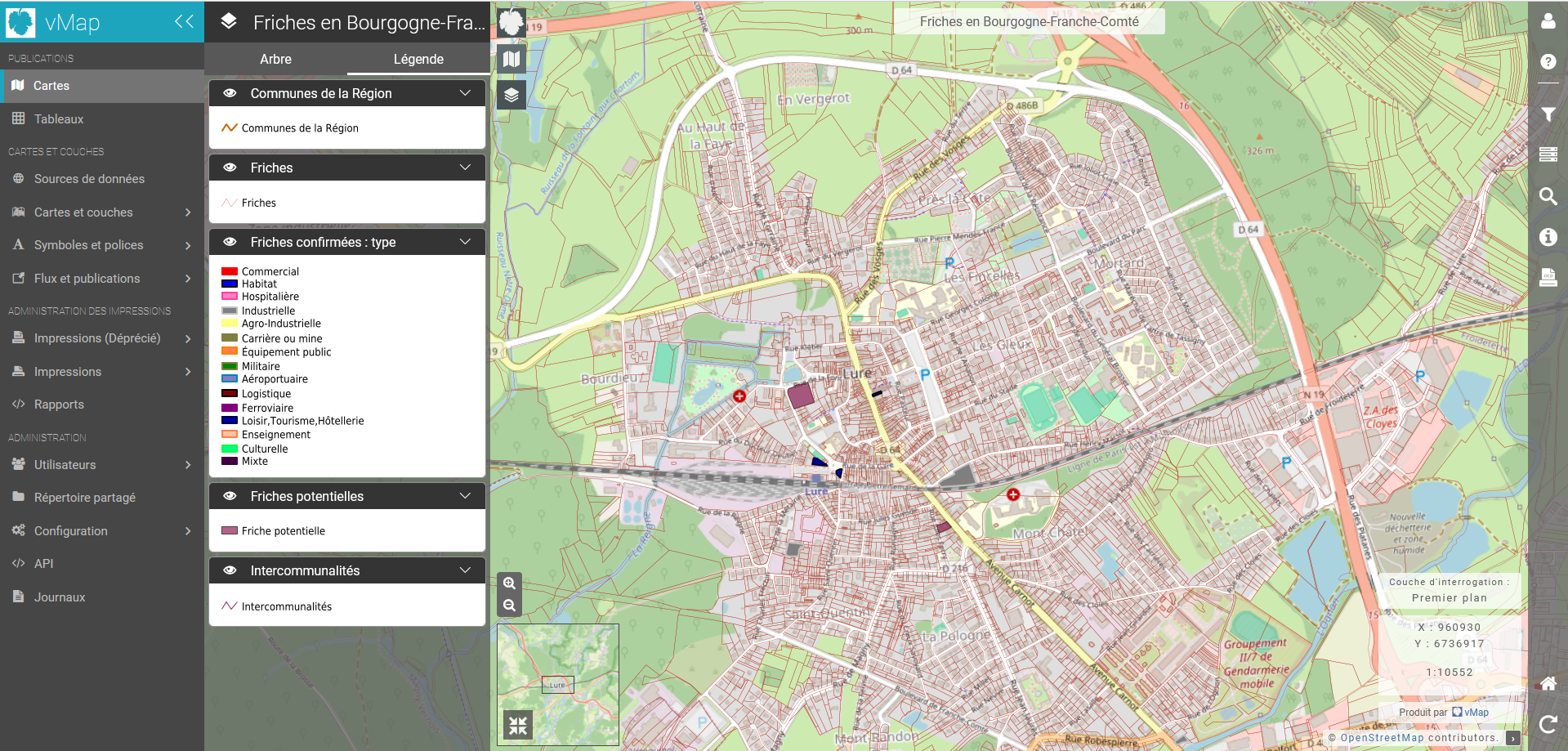1568x751 pixels.
Task: Collapse the Intercommunalités legend section
Action: pyautogui.click(x=465, y=570)
